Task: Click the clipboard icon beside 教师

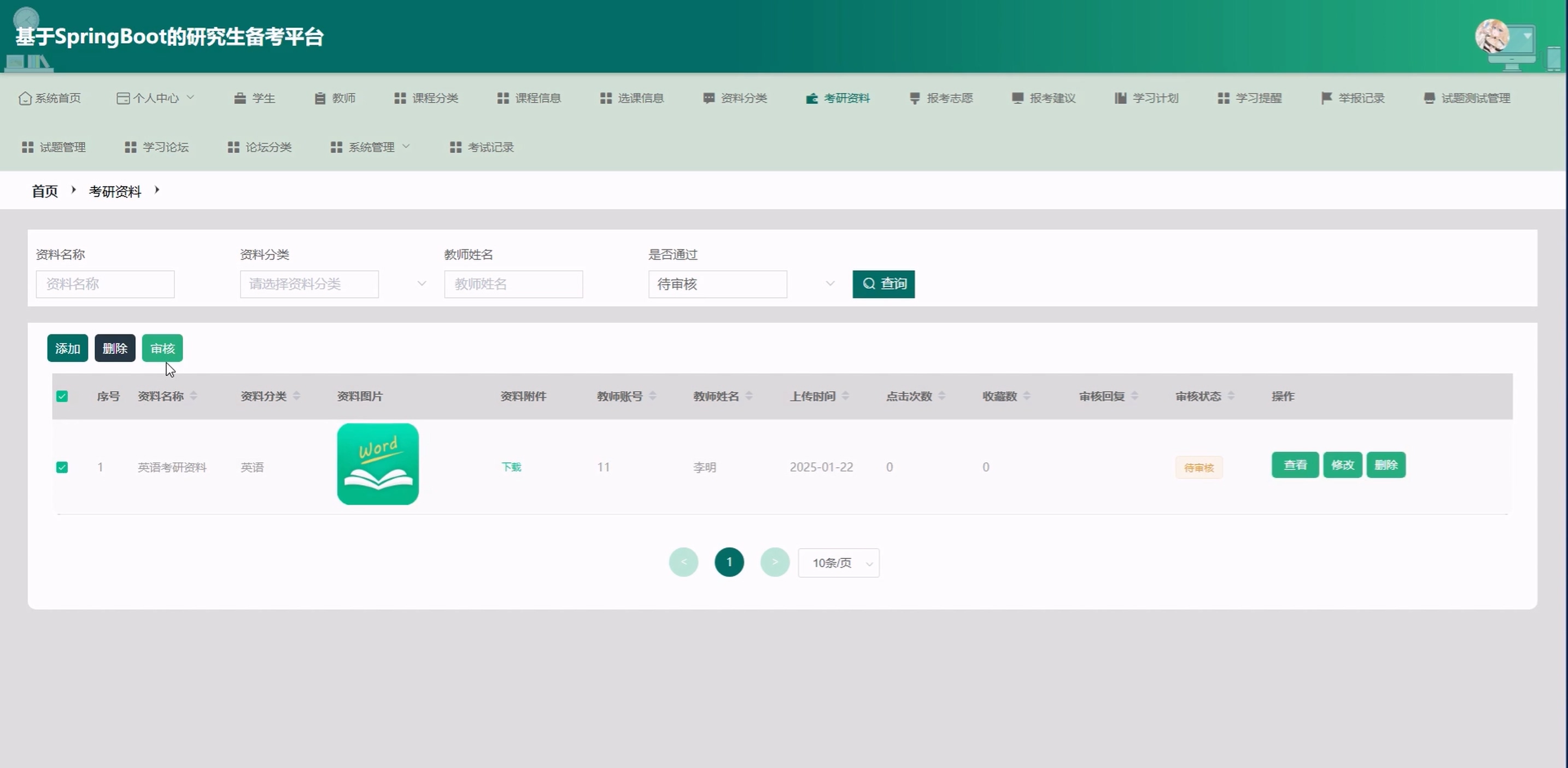Action: (320, 98)
